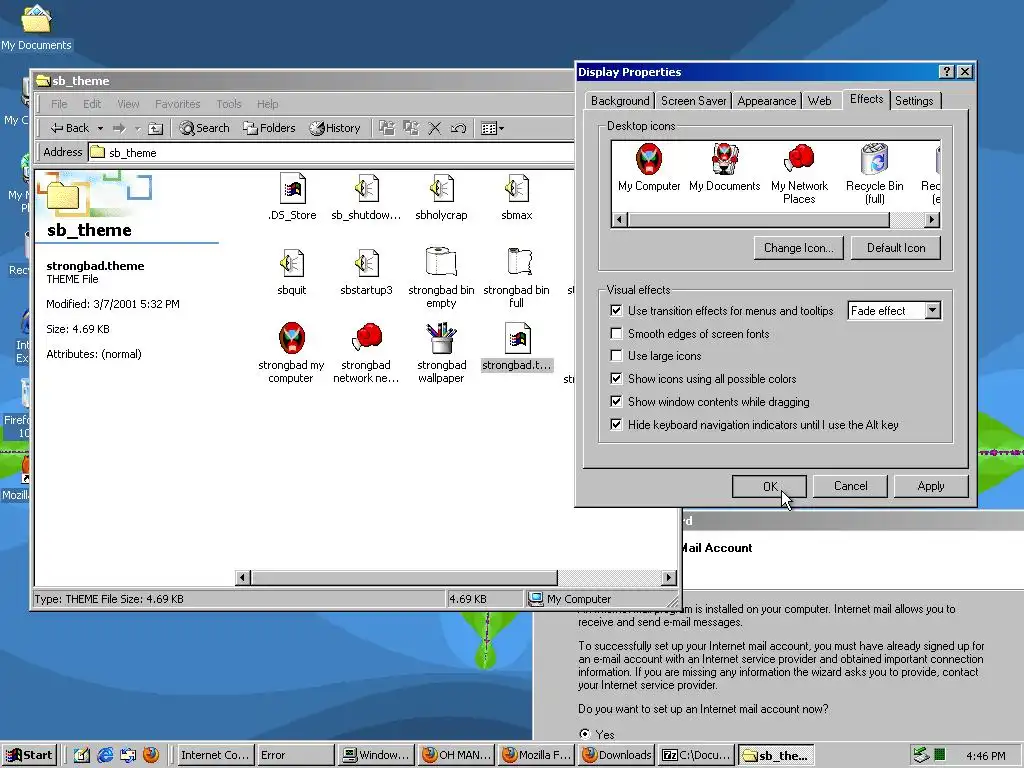Click the Change Icon... button

[x=799, y=248]
